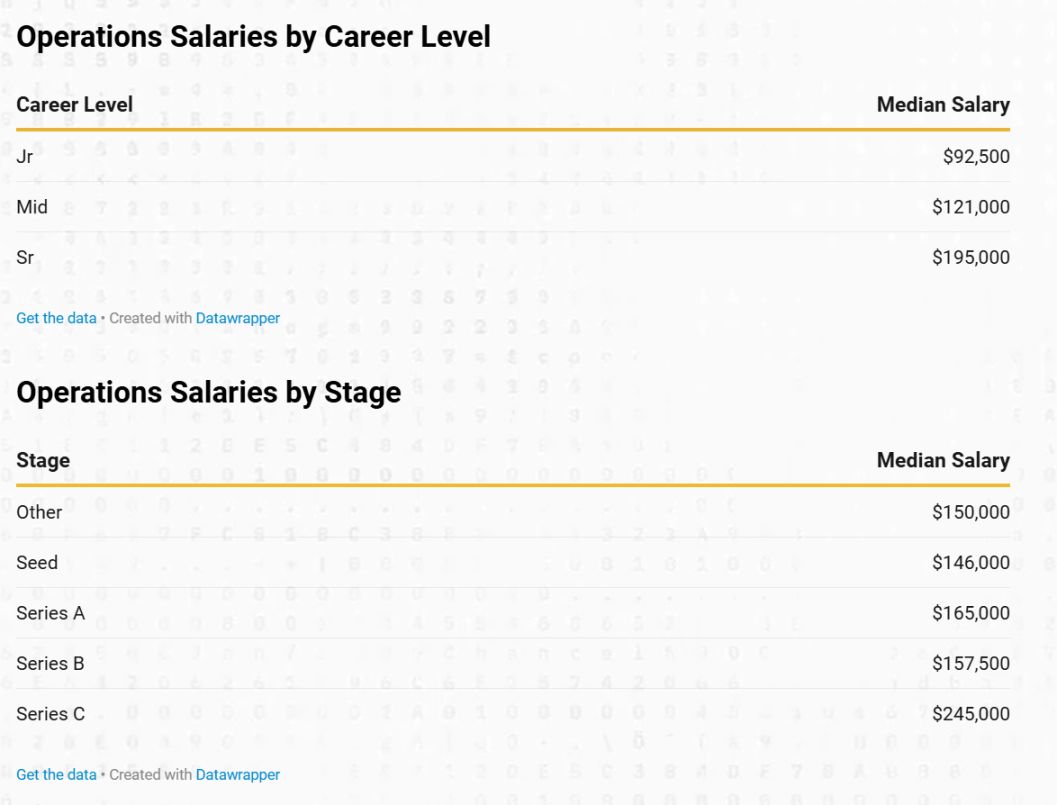The image size is (1057, 805).
Task: Click the 'Stage' column header
Action: pos(43,460)
